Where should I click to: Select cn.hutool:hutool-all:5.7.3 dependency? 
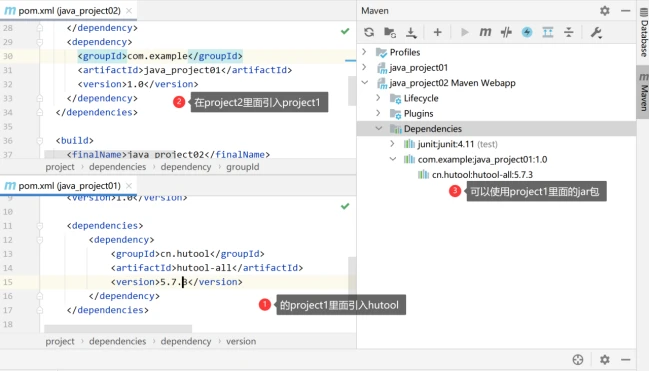482,175
